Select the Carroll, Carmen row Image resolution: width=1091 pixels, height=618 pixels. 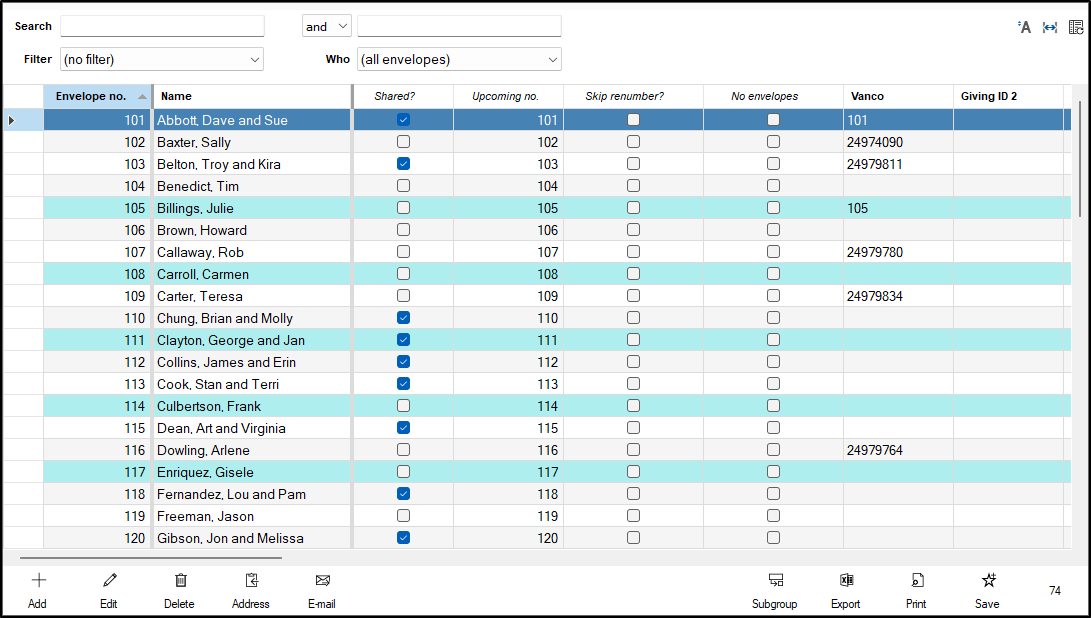(x=203, y=274)
